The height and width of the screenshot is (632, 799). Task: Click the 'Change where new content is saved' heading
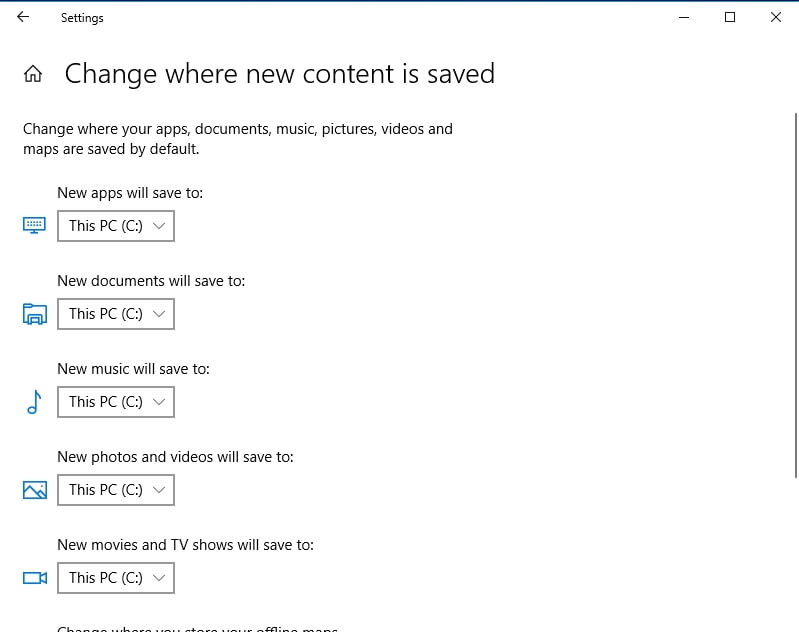pos(280,74)
